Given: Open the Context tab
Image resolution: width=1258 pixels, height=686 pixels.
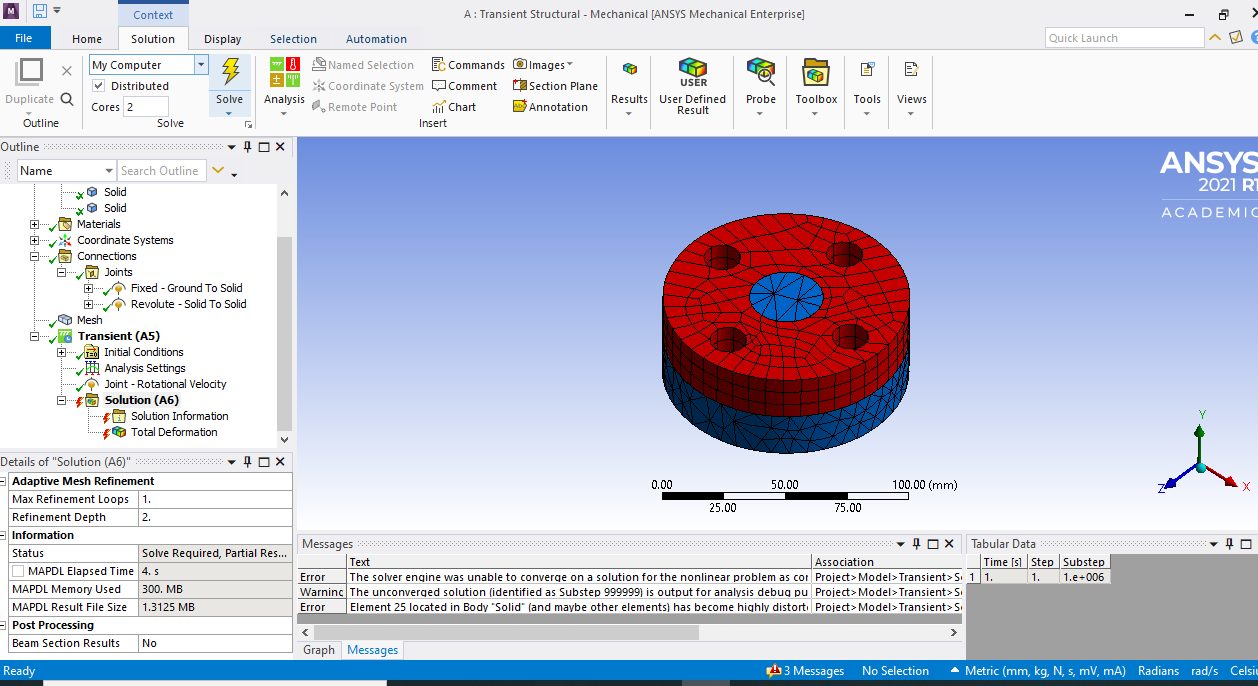Looking at the screenshot, I should coord(153,15).
